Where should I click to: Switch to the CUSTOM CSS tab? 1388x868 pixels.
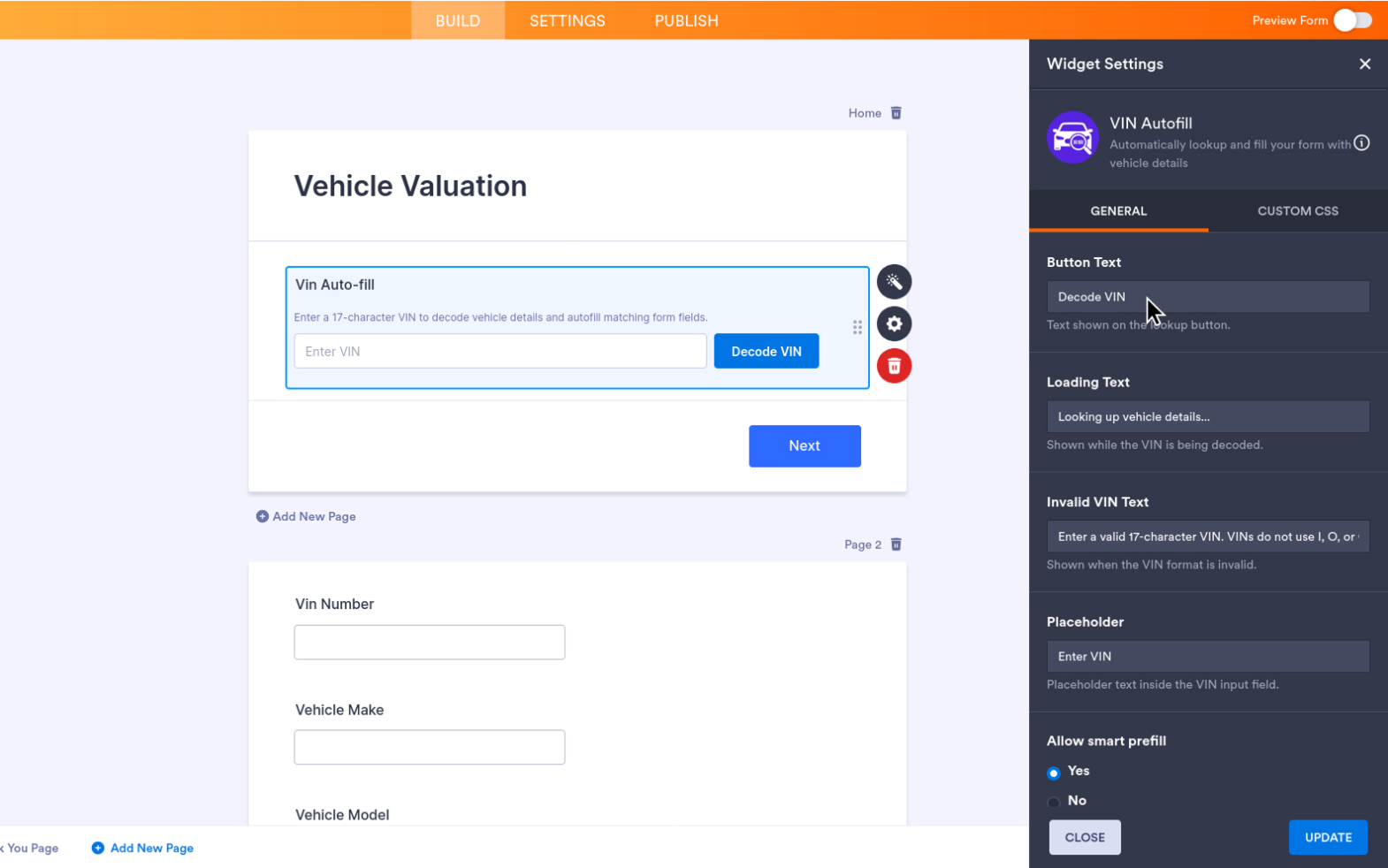tap(1298, 211)
